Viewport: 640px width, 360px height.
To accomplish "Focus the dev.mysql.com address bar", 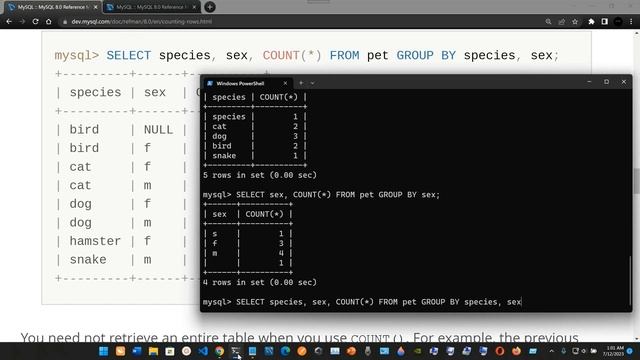I will coord(302,22).
